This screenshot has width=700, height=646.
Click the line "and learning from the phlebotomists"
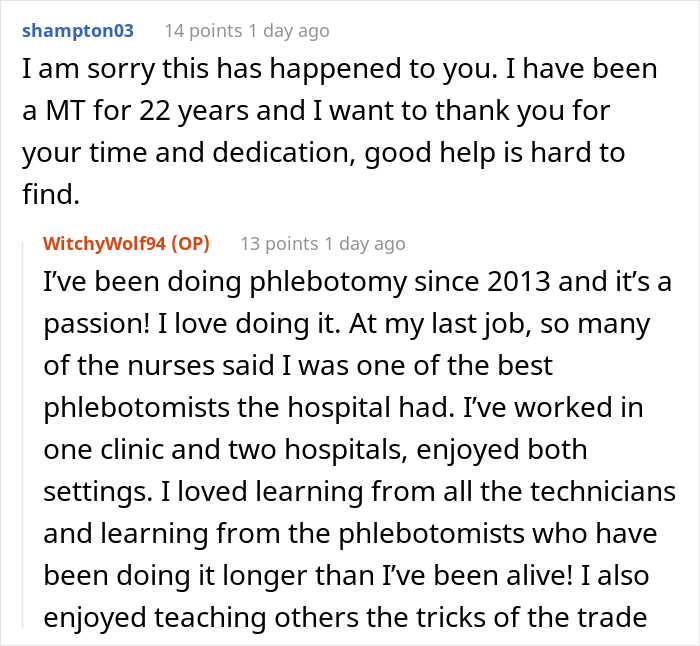click(350, 530)
